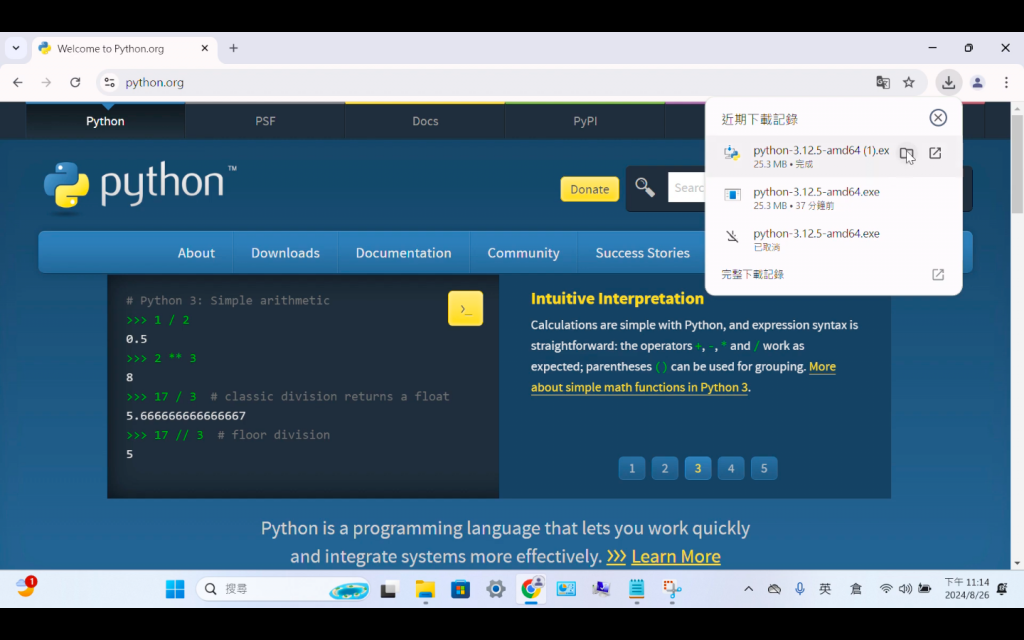Image resolution: width=1024 pixels, height=640 pixels.
Task: Click the search magnifier icon
Action: [x=645, y=187]
